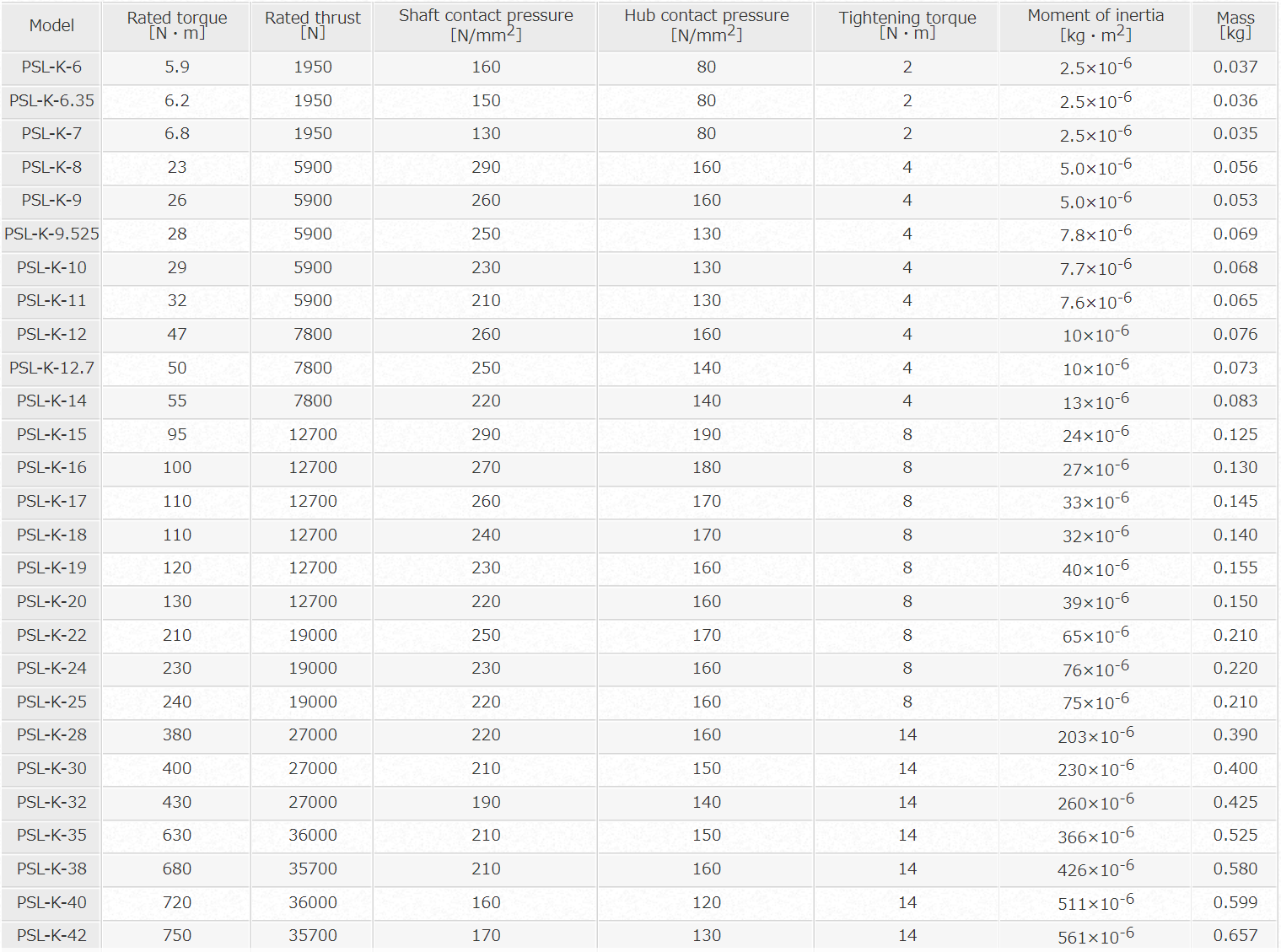Click rated torque 750 for PSL-K-42

177,936
